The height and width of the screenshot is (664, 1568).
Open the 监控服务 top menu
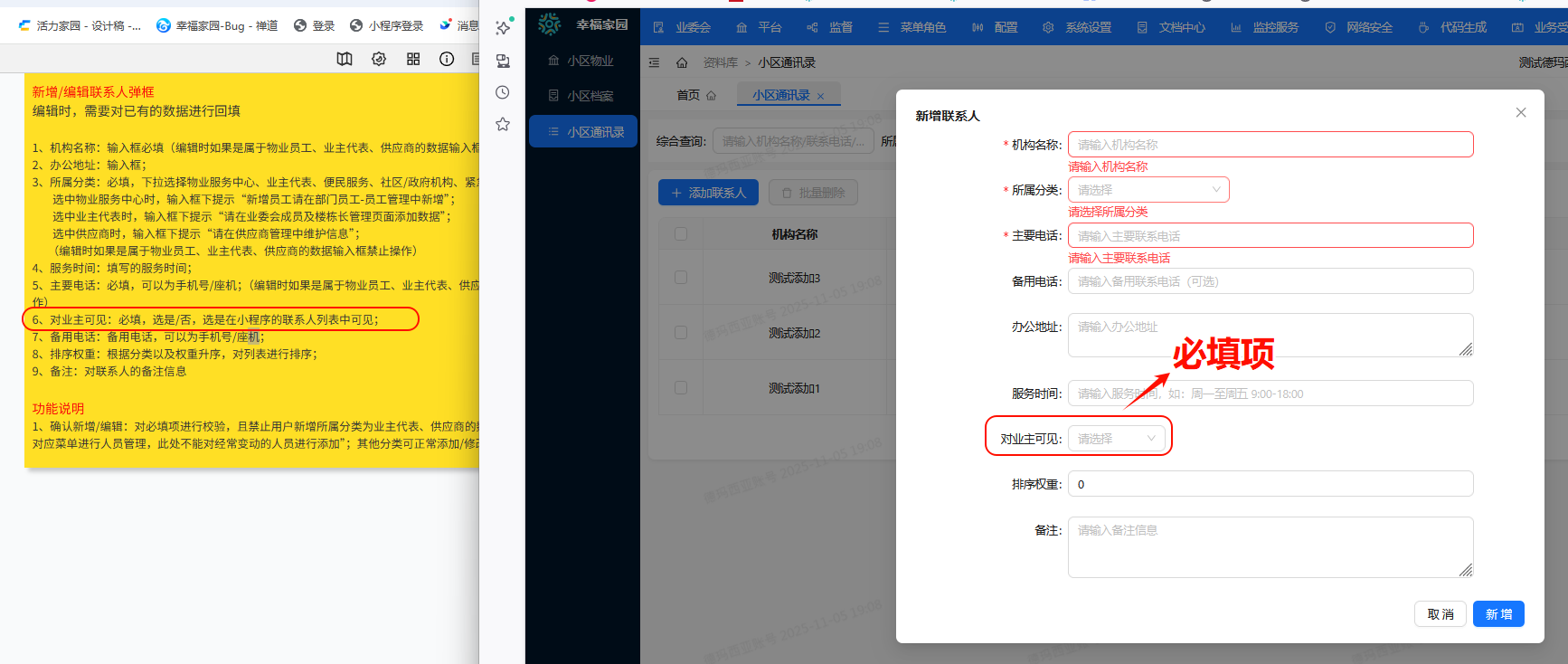pyautogui.click(x=1264, y=27)
